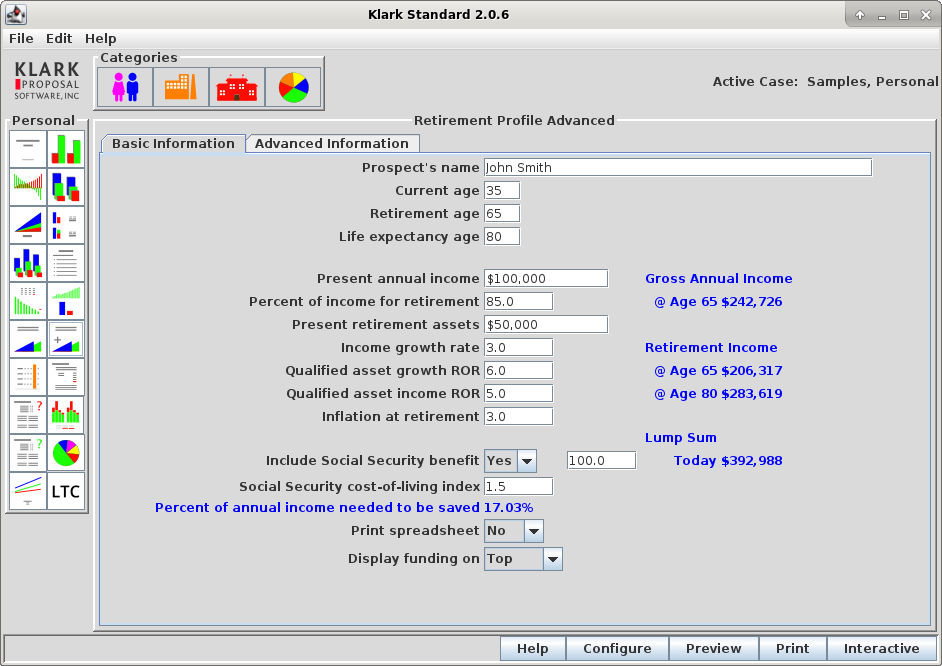This screenshot has width=942, height=666.
Task: Open the Include Social Security benefit dropdown
Action: 527,461
